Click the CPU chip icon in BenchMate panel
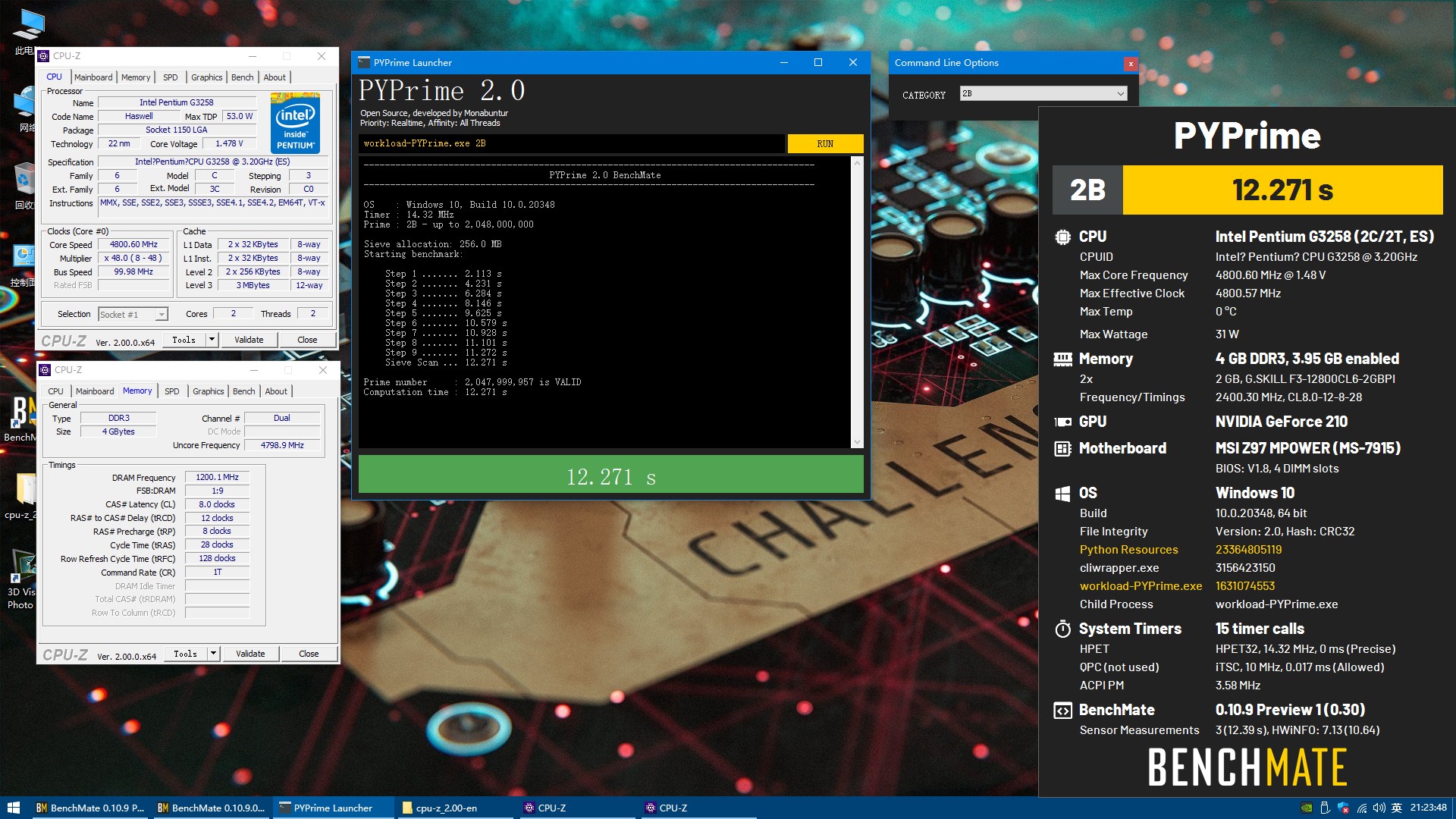Viewport: 1456px width, 819px height. [1062, 237]
